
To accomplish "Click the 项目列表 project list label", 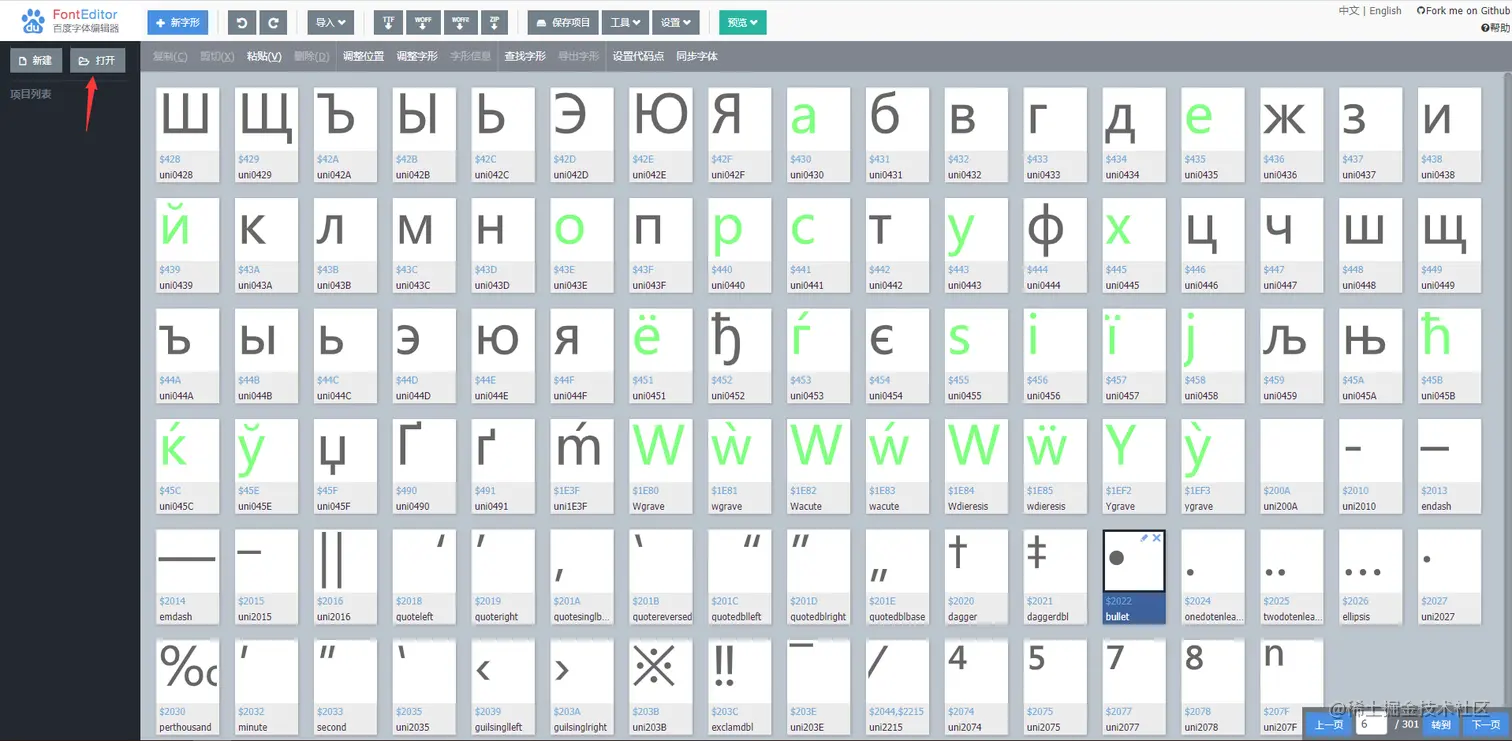I will pyautogui.click(x=31, y=94).
